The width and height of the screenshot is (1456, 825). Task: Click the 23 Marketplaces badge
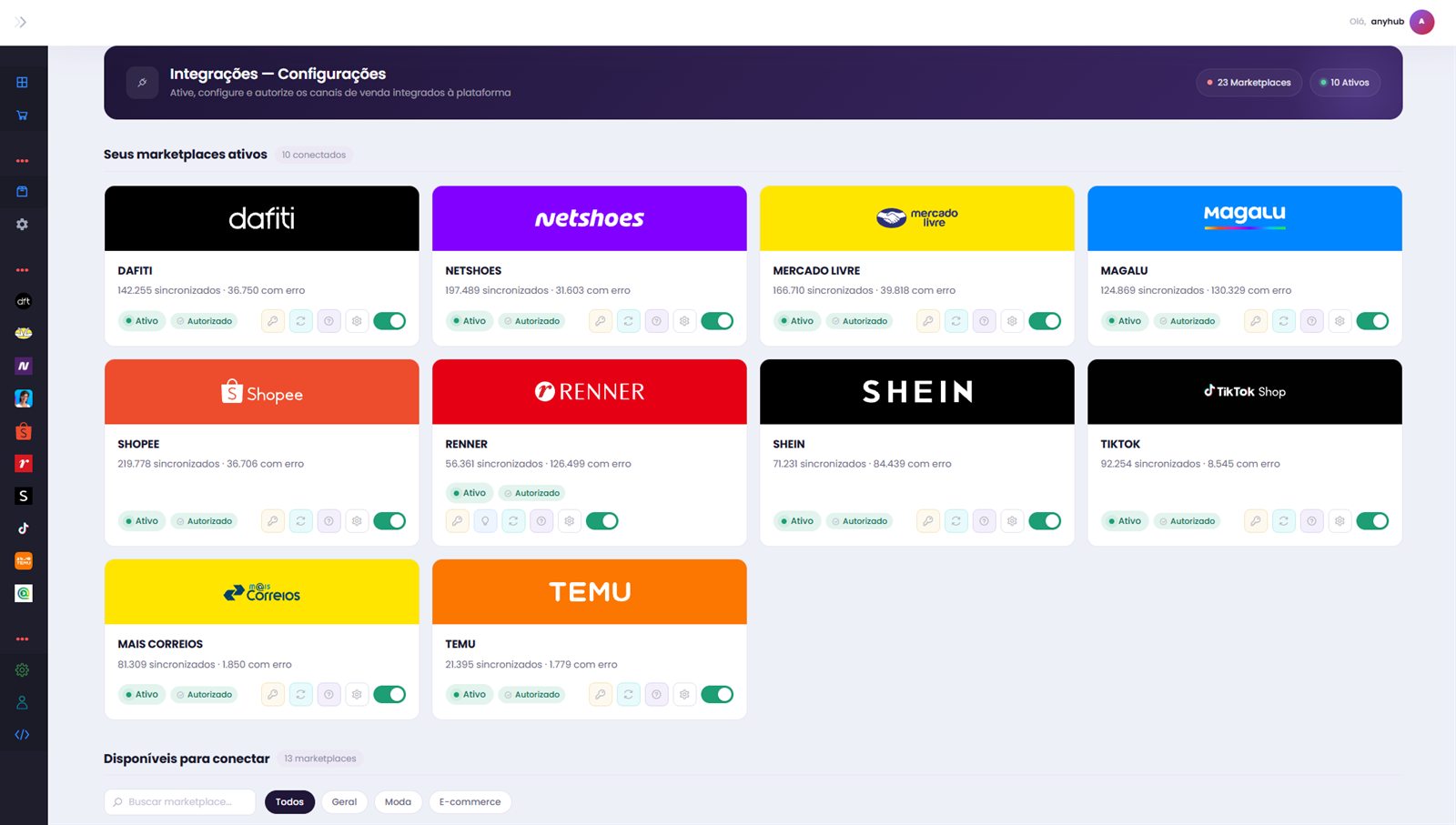point(1249,83)
